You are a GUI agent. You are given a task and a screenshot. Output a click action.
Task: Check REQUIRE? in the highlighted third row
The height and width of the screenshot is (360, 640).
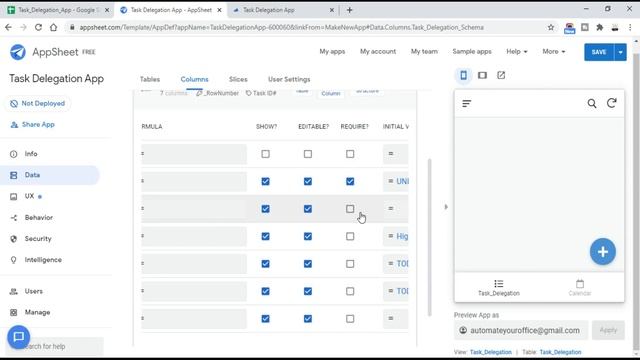(x=350, y=209)
